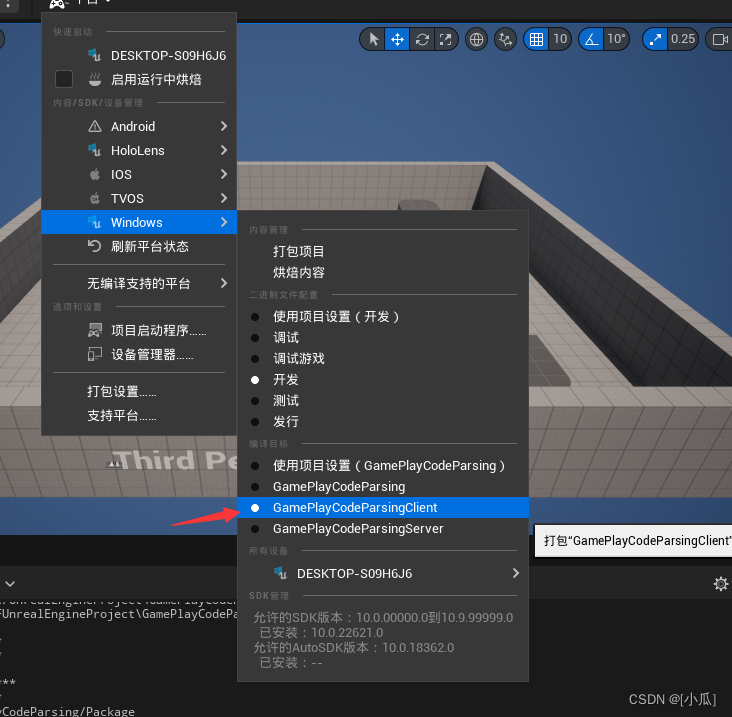The width and height of the screenshot is (732, 717).
Task: Click the Windows platform icon
Action: [95, 222]
